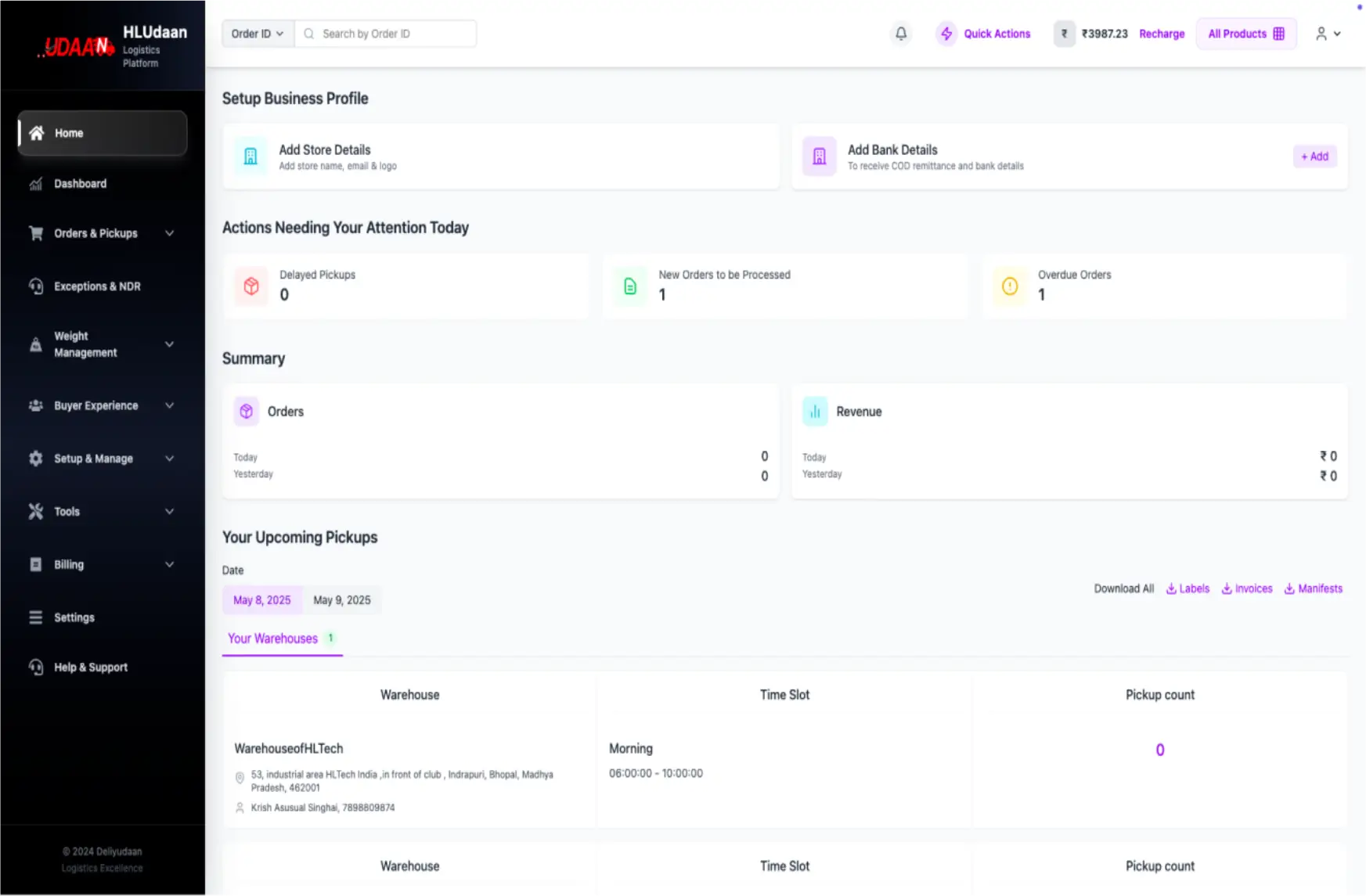The height and width of the screenshot is (896, 1366).
Task: Click the Orders summary cube icon
Action: tap(247, 412)
